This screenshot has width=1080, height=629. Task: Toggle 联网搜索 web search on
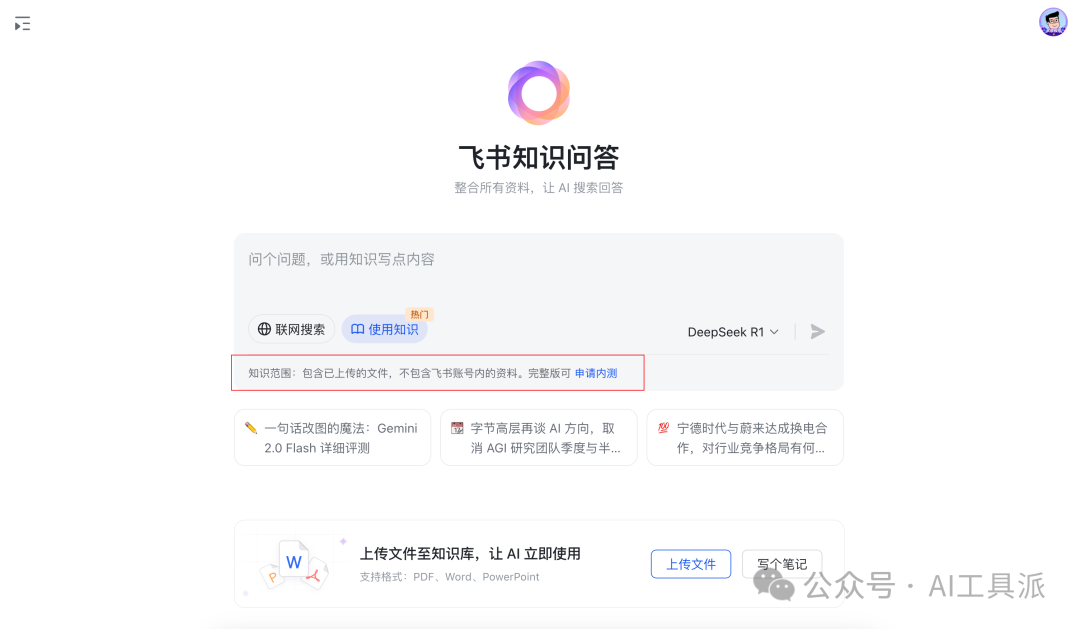291,329
